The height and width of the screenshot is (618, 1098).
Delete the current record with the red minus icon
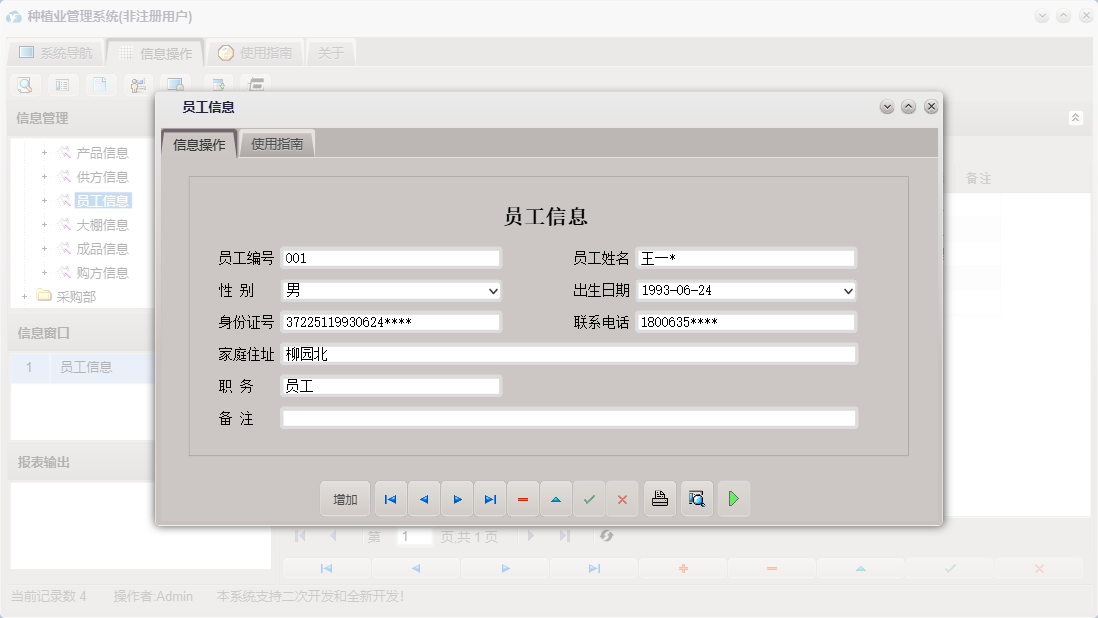click(x=523, y=498)
